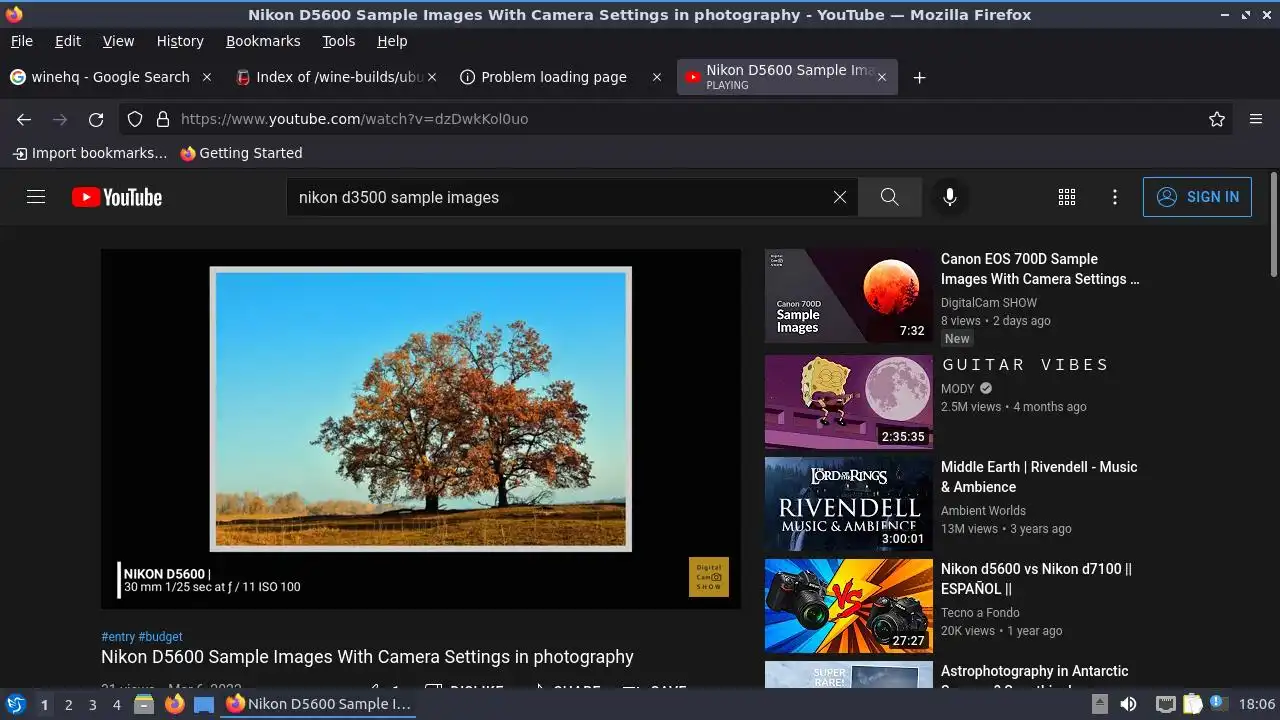Open the History menu
1280x720 pixels.
click(180, 41)
